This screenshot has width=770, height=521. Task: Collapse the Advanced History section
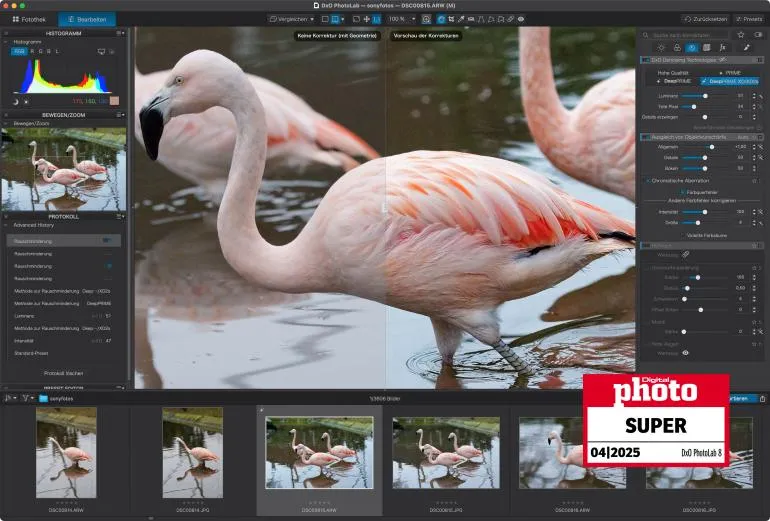click(6, 225)
